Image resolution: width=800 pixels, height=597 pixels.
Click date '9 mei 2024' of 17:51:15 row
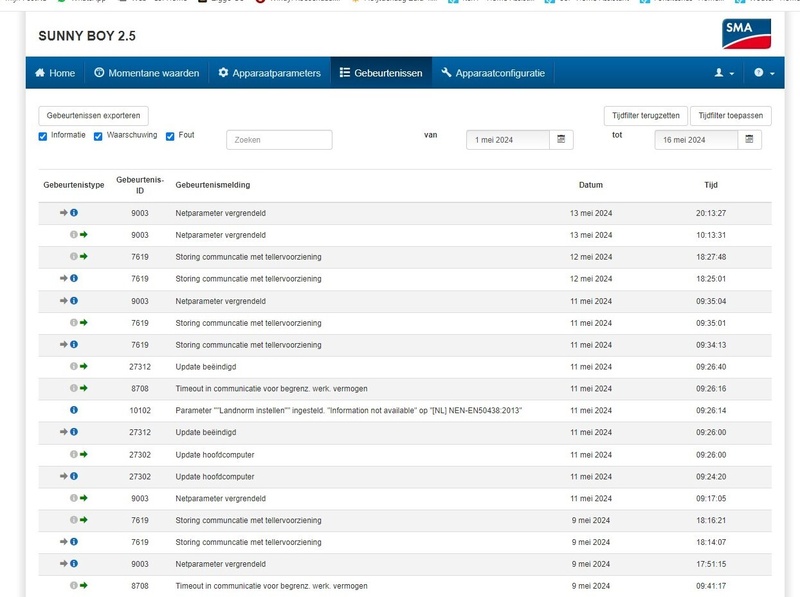591,564
